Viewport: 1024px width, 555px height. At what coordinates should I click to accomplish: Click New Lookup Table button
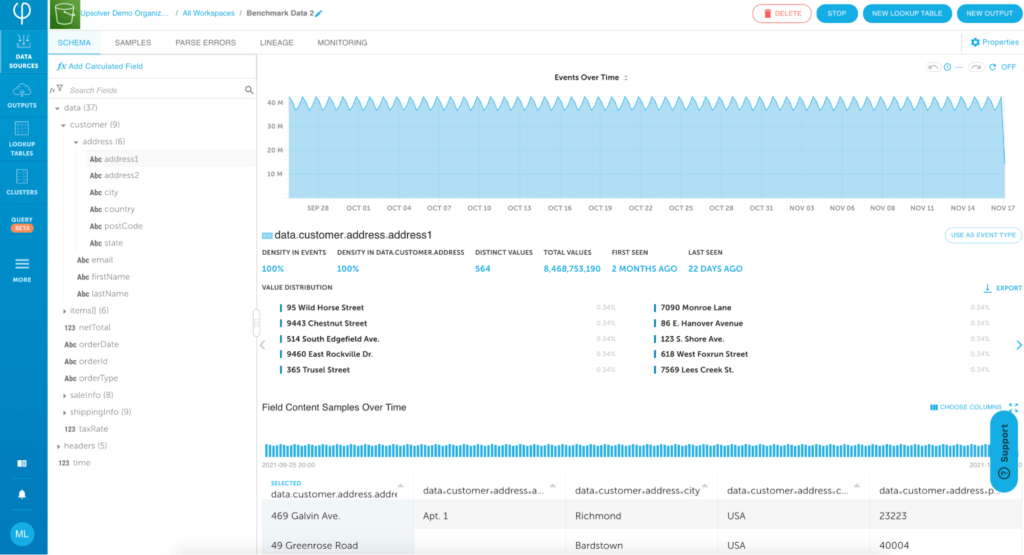tap(907, 14)
